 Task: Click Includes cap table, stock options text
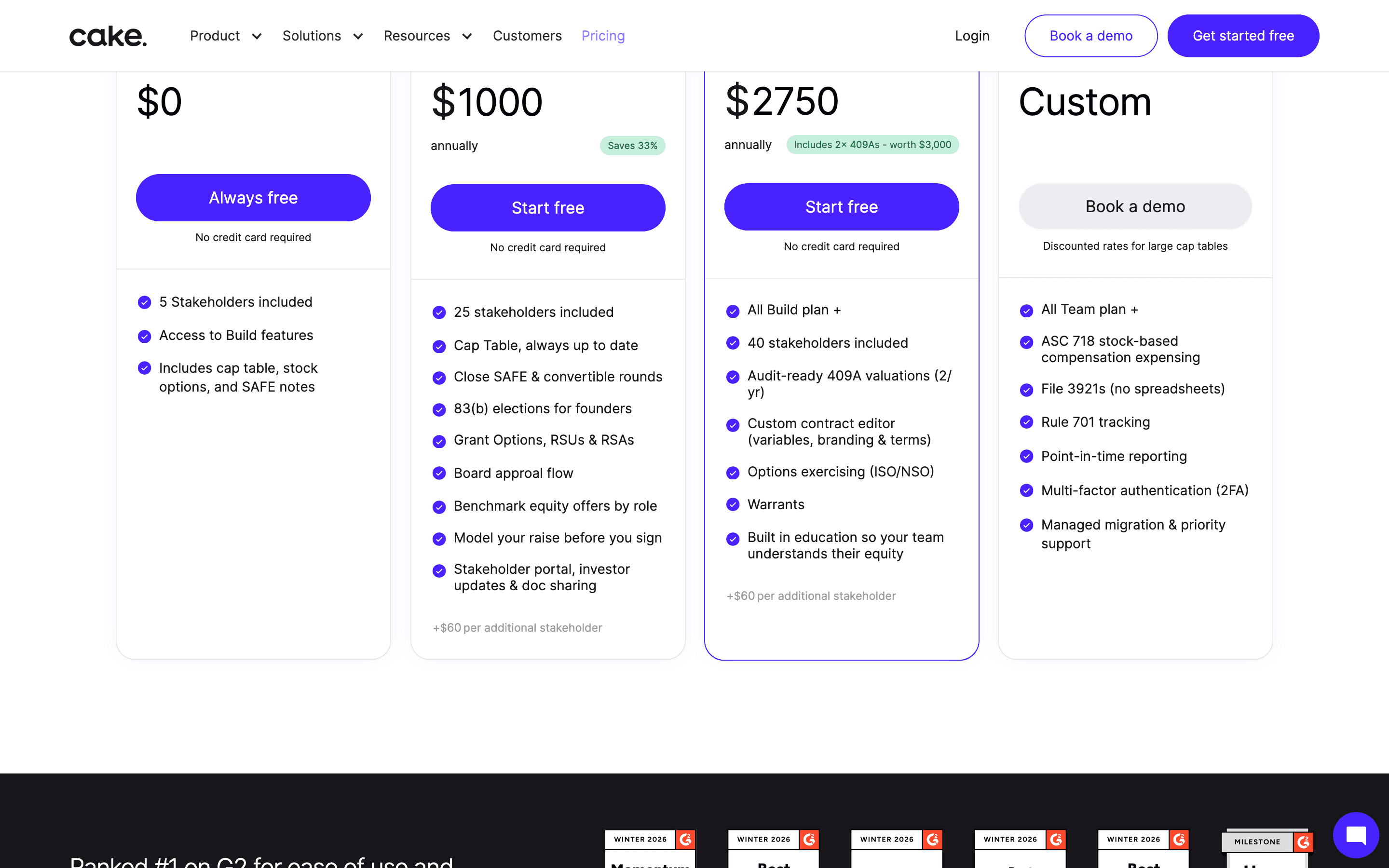pos(238,377)
